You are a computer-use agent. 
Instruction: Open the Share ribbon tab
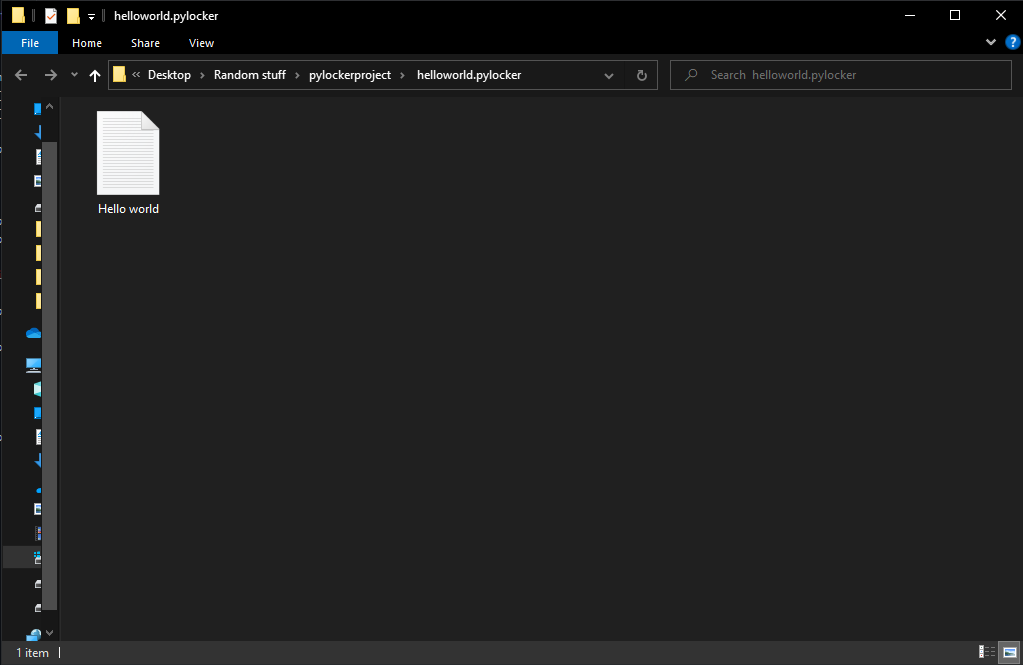coord(145,43)
